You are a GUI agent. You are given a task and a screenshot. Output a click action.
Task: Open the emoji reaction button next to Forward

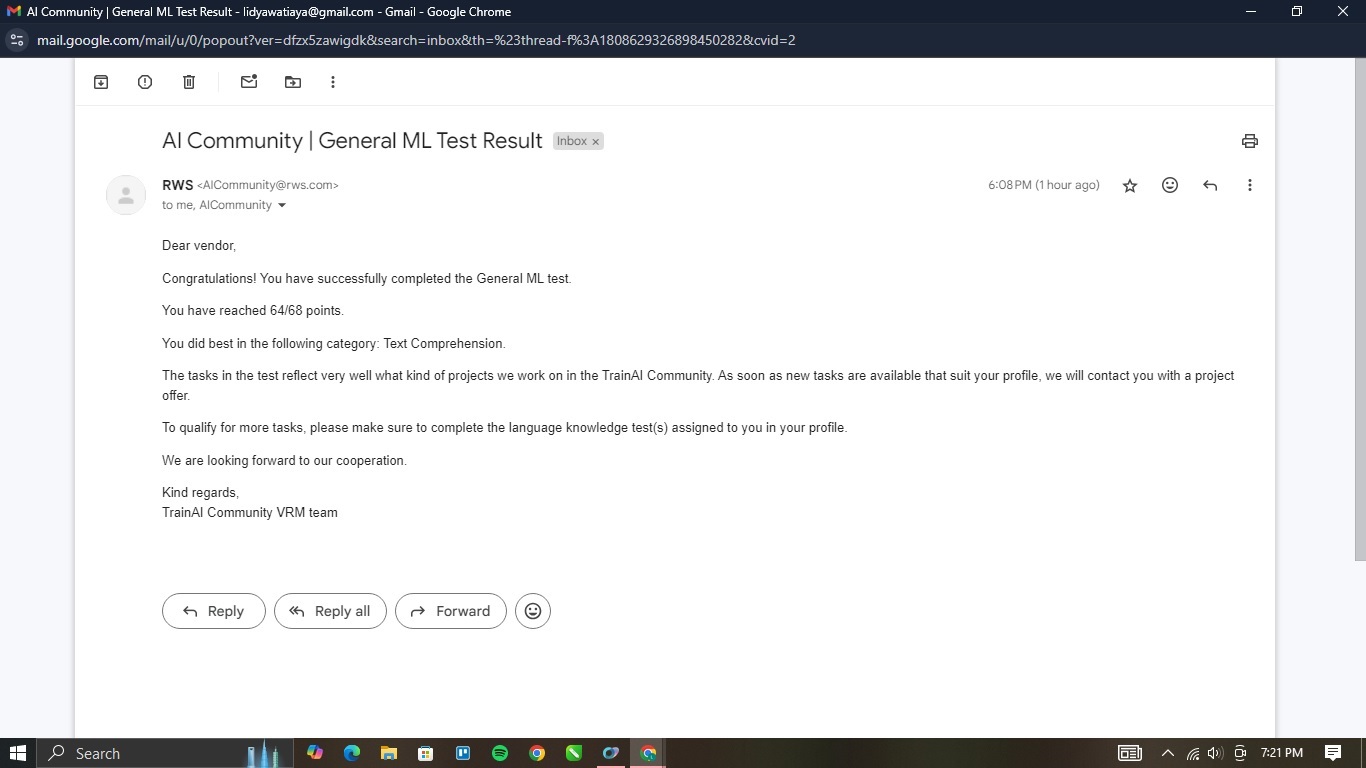coord(533,611)
